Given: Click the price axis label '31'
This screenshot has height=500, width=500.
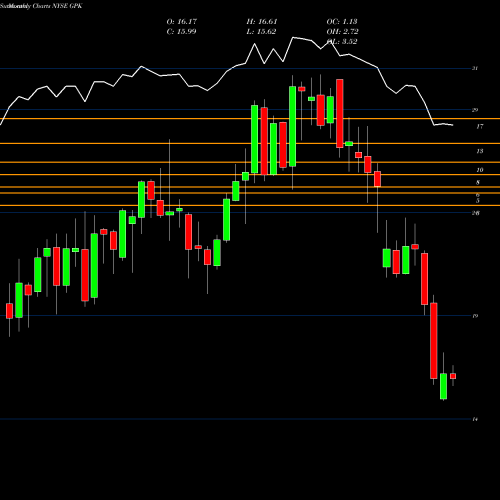Looking at the screenshot, I should (x=475, y=68).
